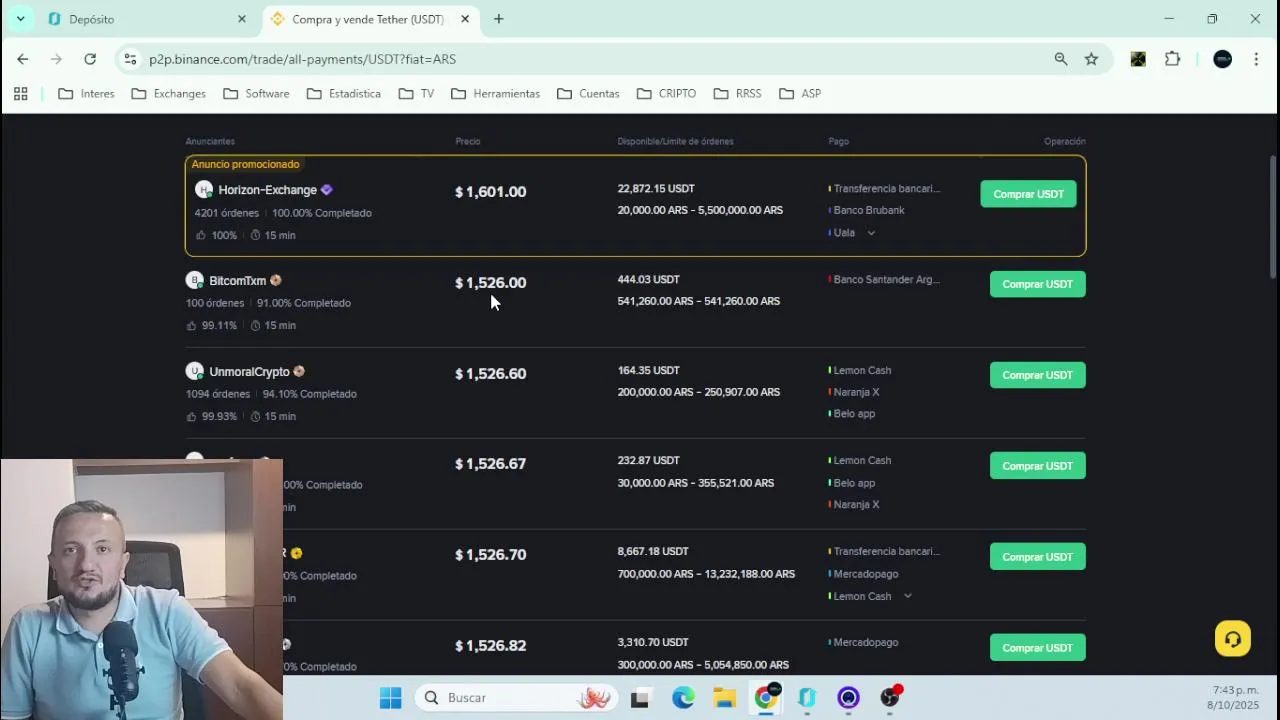The height and width of the screenshot is (720, 1280).
Task: Buy USDT from BitcomTxm at $1,526.00
Action: 1037,284
